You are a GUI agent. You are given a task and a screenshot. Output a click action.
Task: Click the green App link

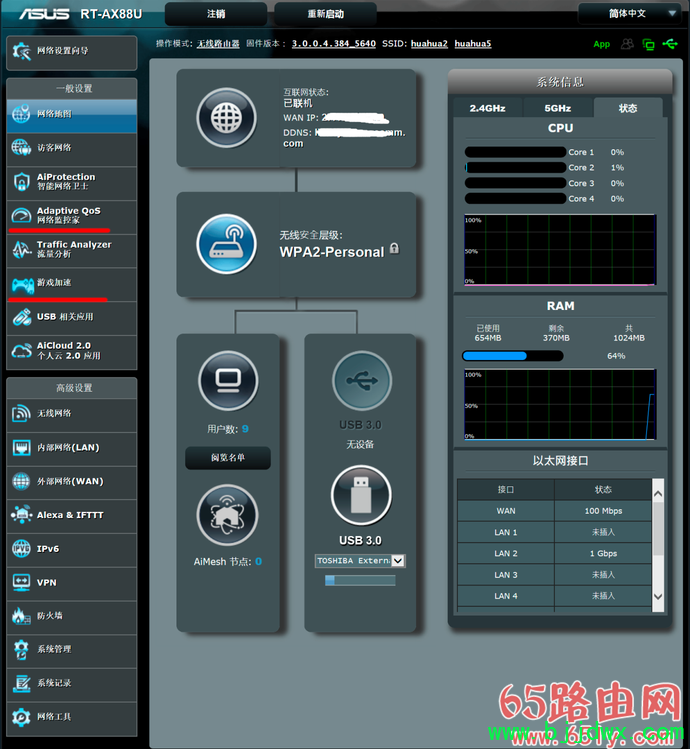pos(602,44)
